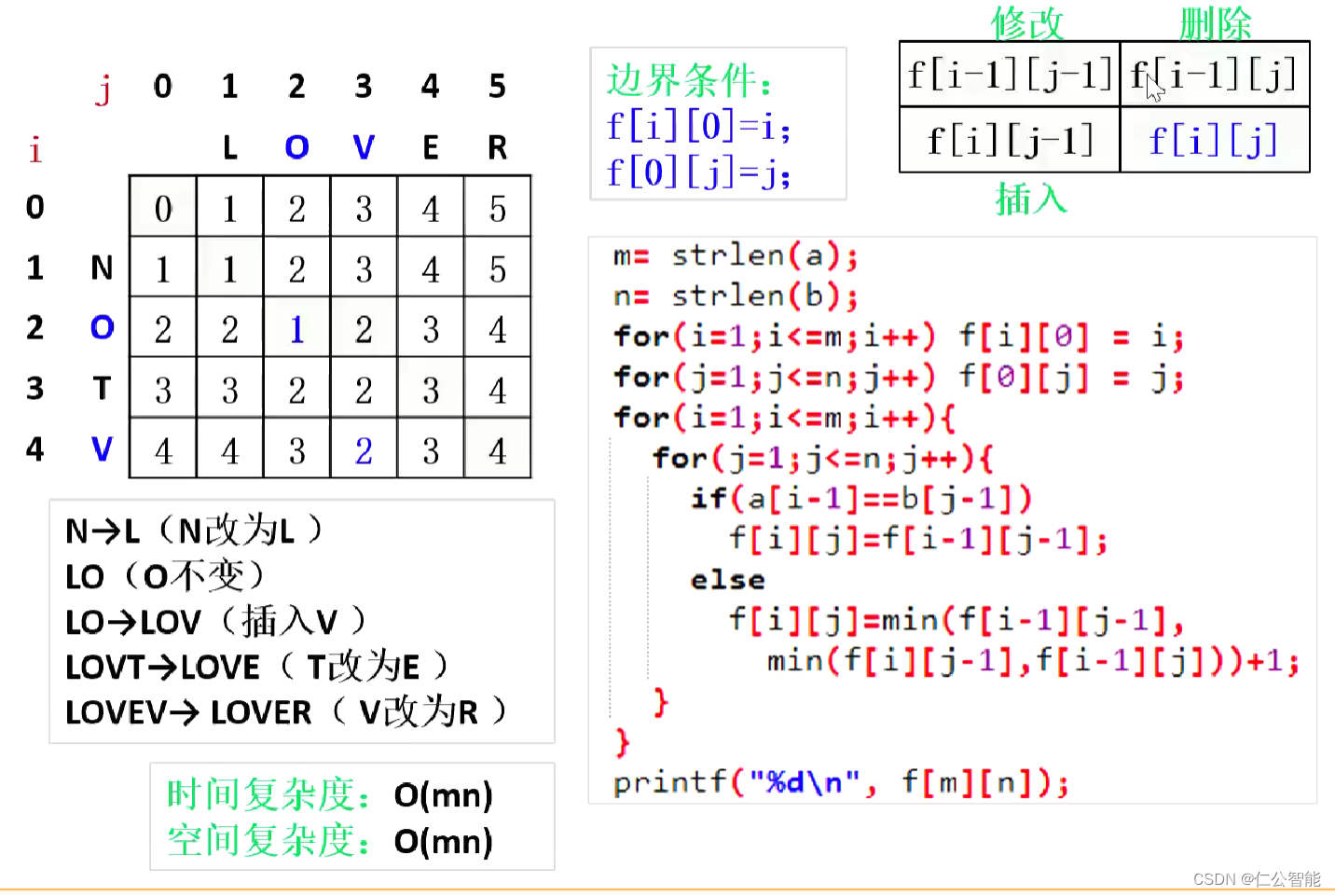
Task: Click the edit step LO→LOV（插入V）
Action: [x=215, y=621]
